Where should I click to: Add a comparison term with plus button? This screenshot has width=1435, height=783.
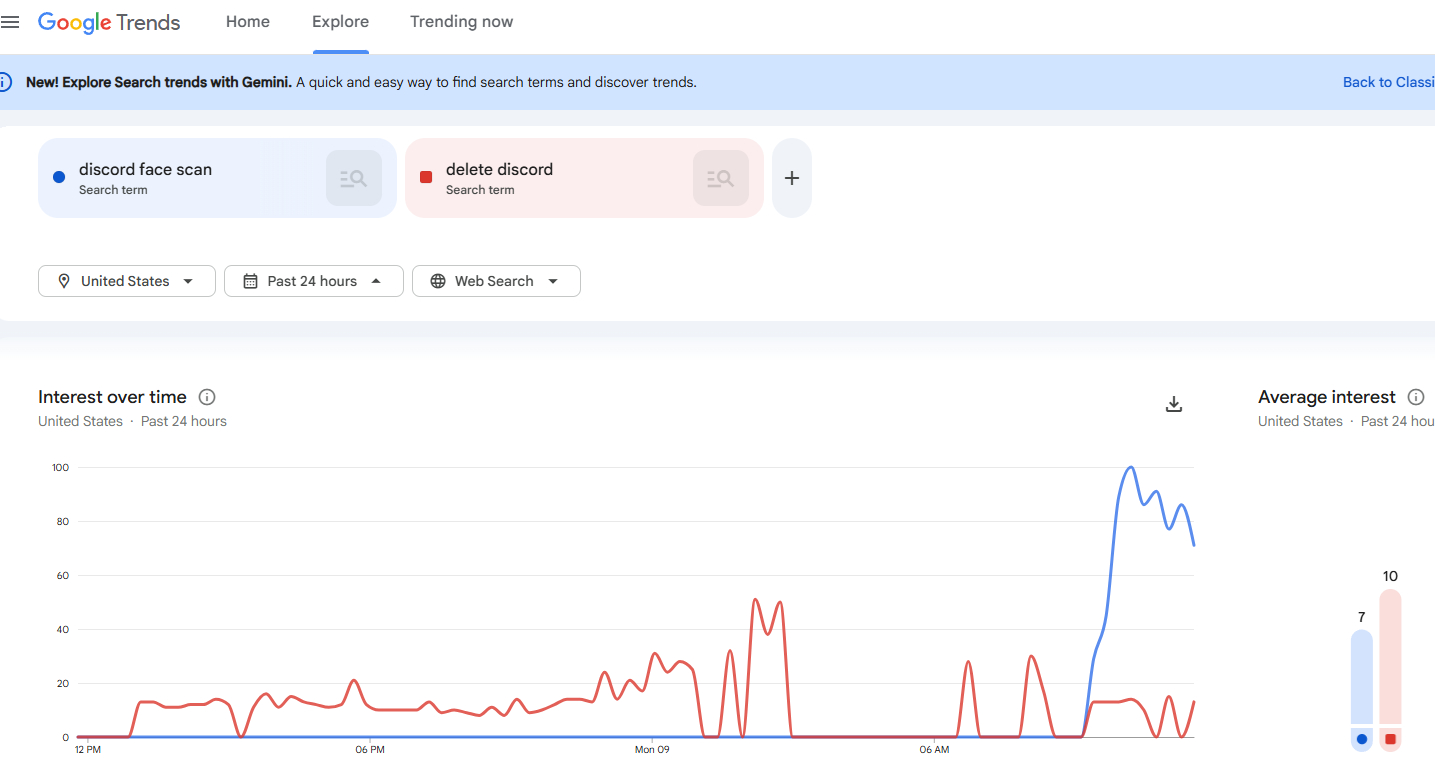coord(791,178)
